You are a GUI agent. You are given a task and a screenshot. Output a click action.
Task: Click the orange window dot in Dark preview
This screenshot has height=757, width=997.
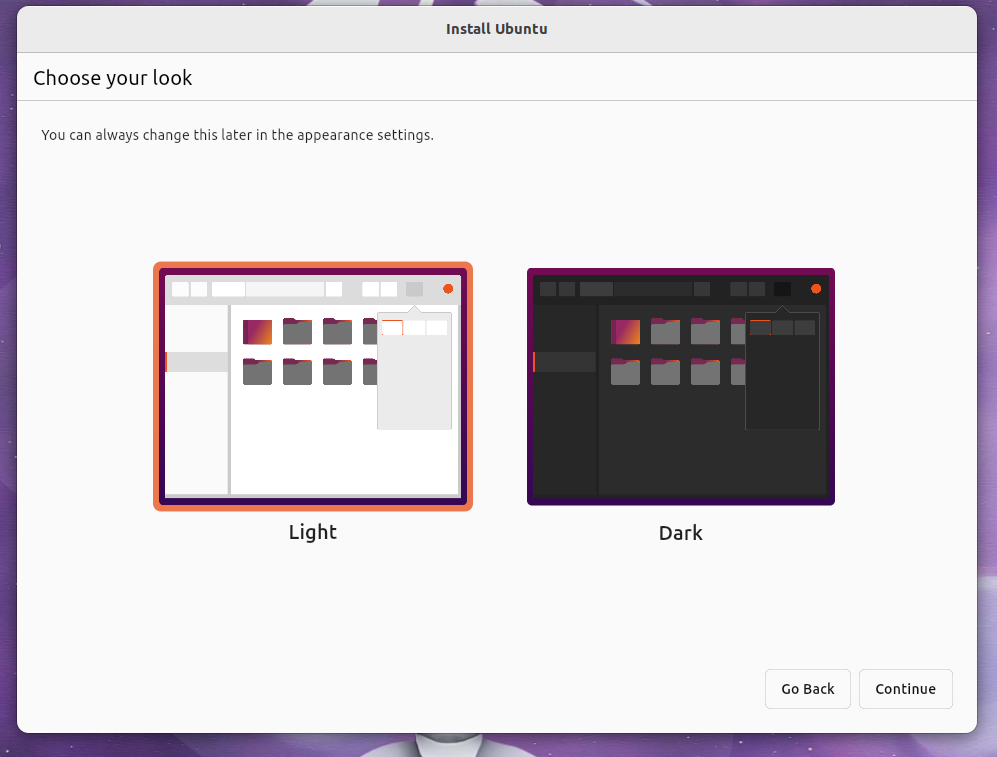coord(815,289)
